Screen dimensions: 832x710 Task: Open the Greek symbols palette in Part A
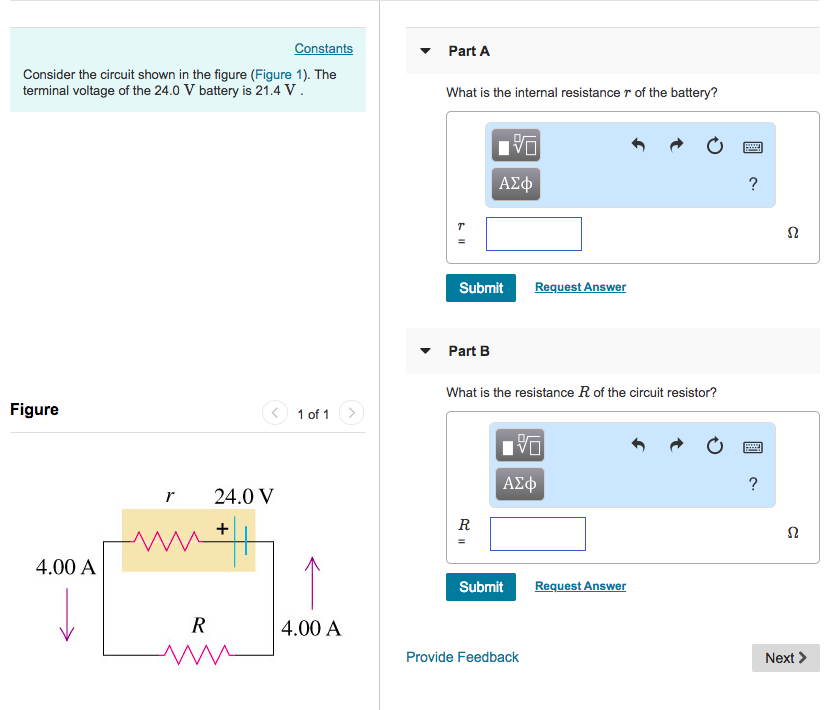515,184
